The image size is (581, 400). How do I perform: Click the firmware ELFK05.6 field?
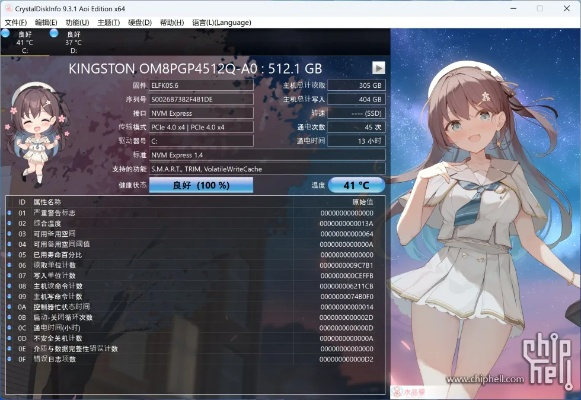click(x=202, y=85)
